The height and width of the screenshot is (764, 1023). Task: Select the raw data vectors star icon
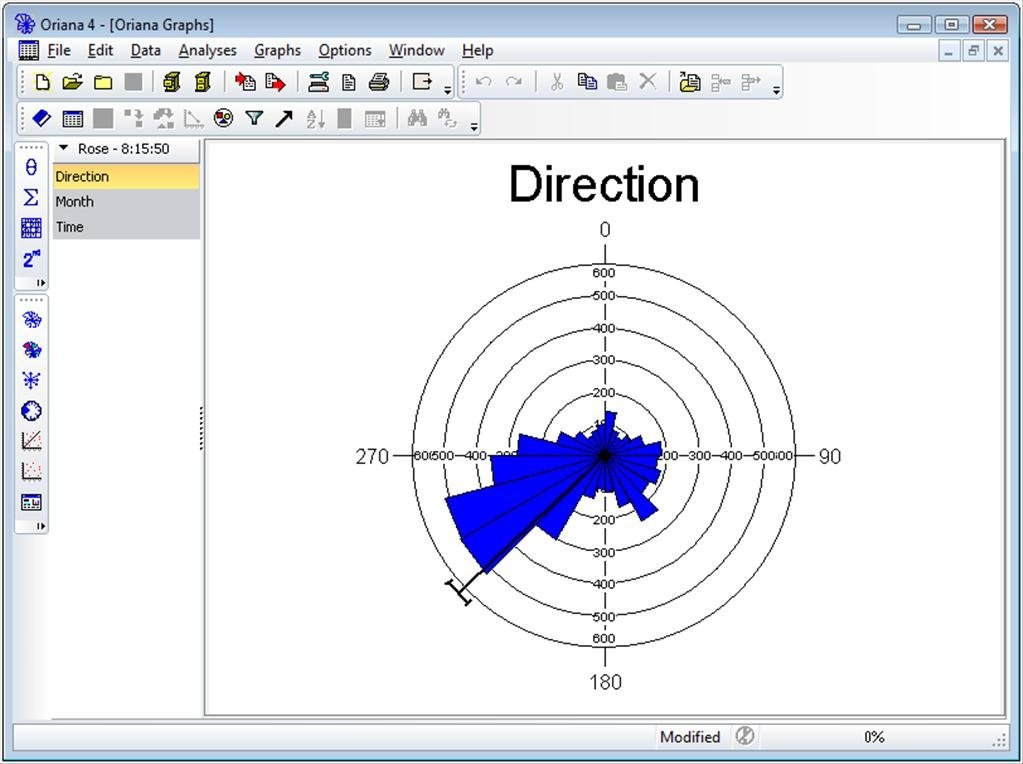tap(31, 380)
